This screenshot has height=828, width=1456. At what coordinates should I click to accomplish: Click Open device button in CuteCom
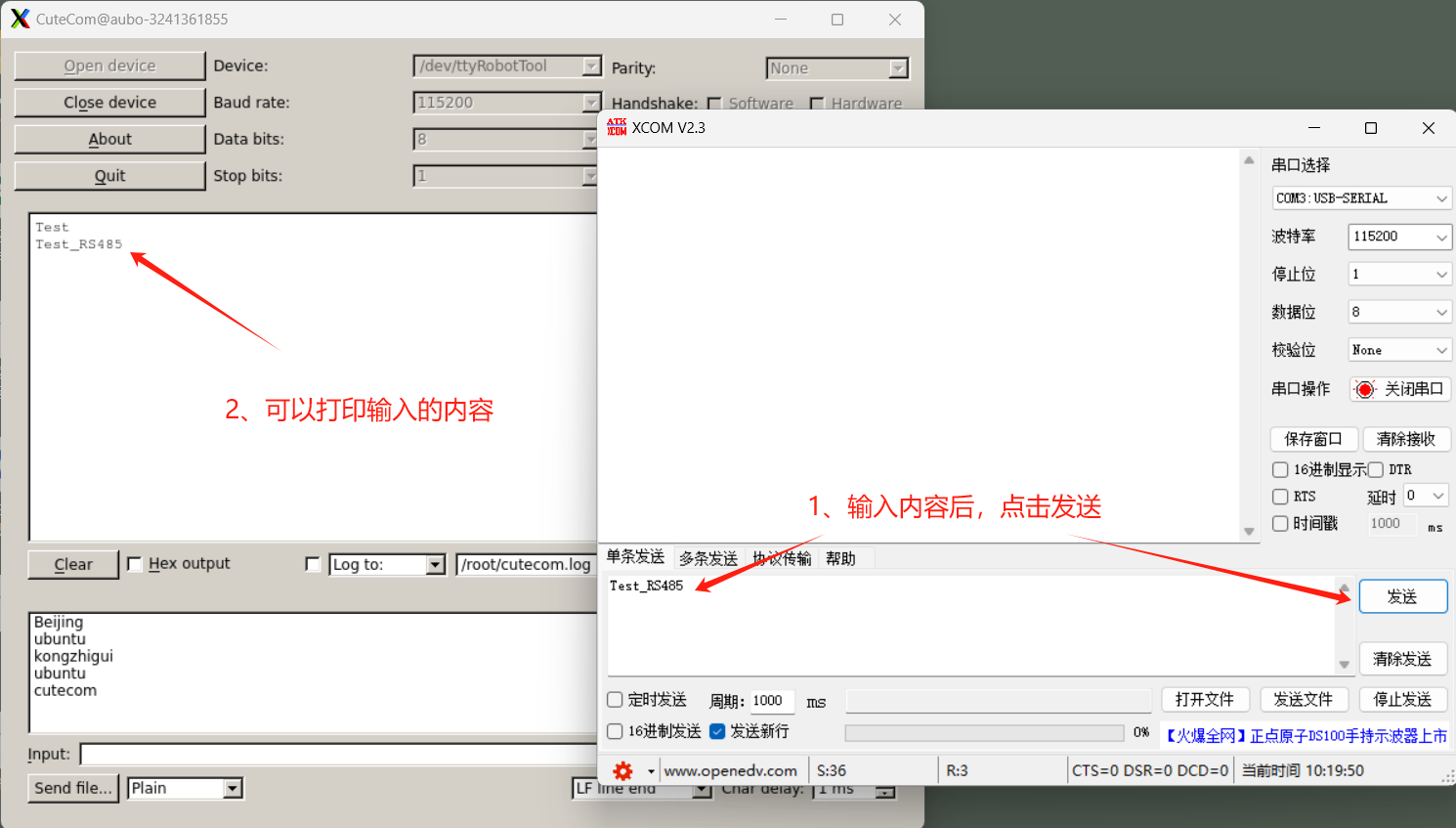109,65
